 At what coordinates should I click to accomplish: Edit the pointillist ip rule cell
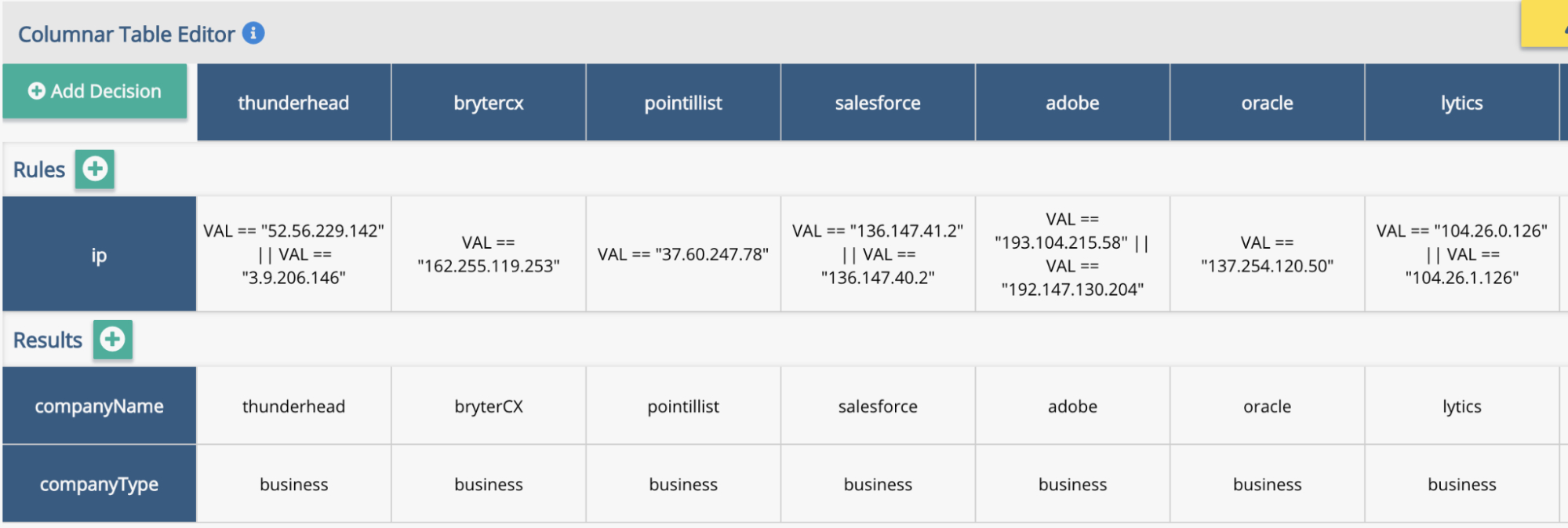(682, 253)
